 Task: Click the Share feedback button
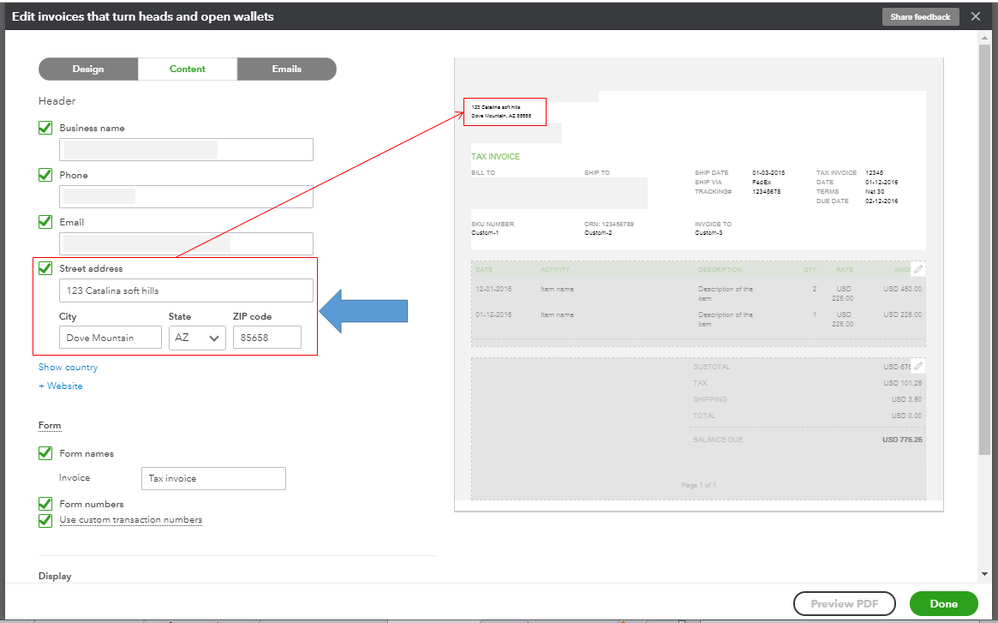(x=920, y=17)
